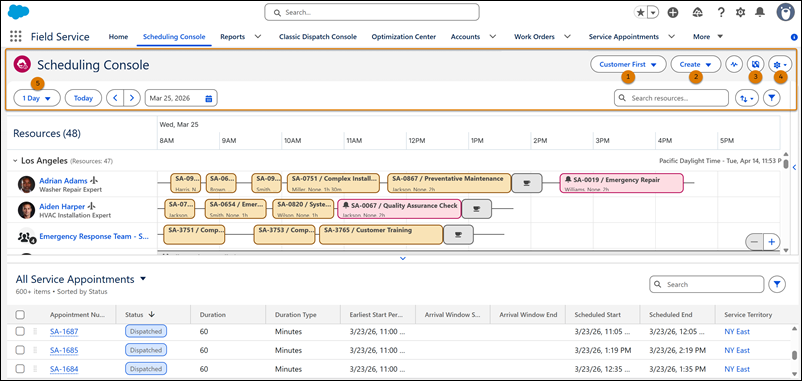Select the SA-0019 Emergency Repair appointment
The image size is (802, 381).
point(621,183)
